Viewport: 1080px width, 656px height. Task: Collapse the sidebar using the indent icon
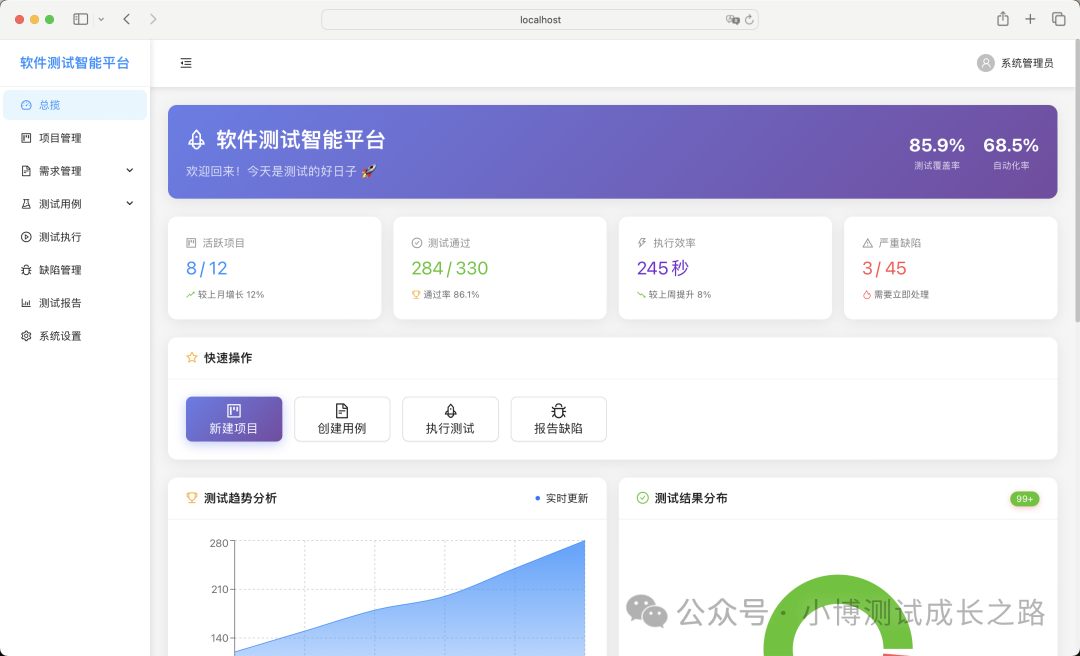185,63
